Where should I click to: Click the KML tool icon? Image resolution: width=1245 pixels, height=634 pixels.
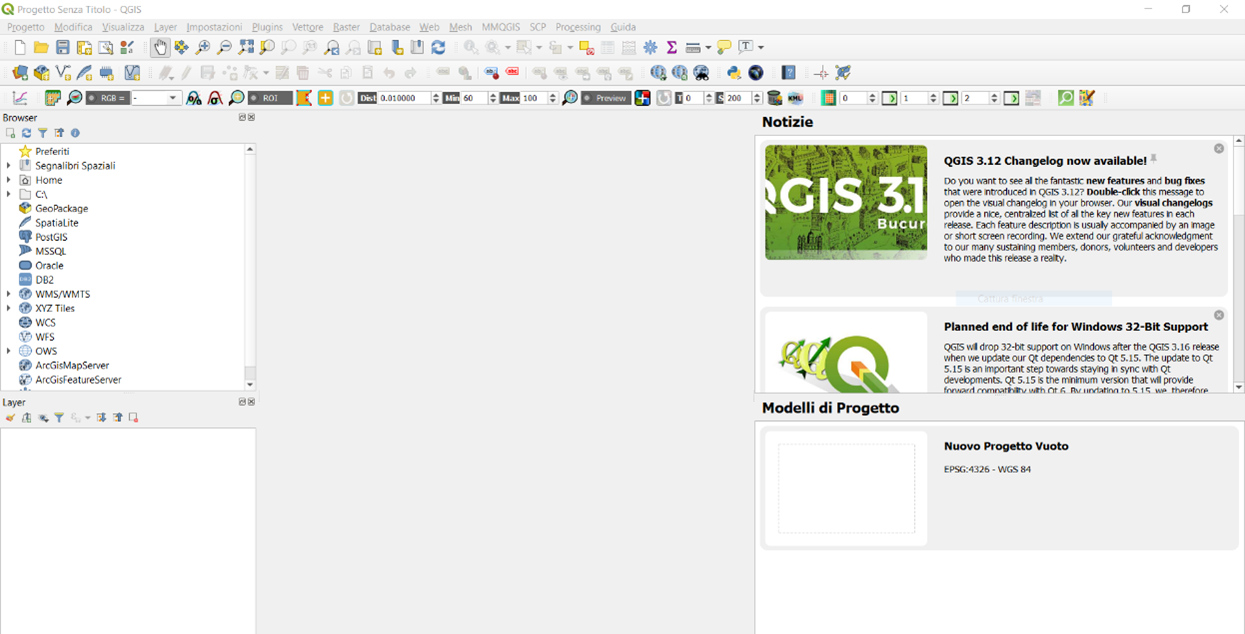[x=796, y=98]
